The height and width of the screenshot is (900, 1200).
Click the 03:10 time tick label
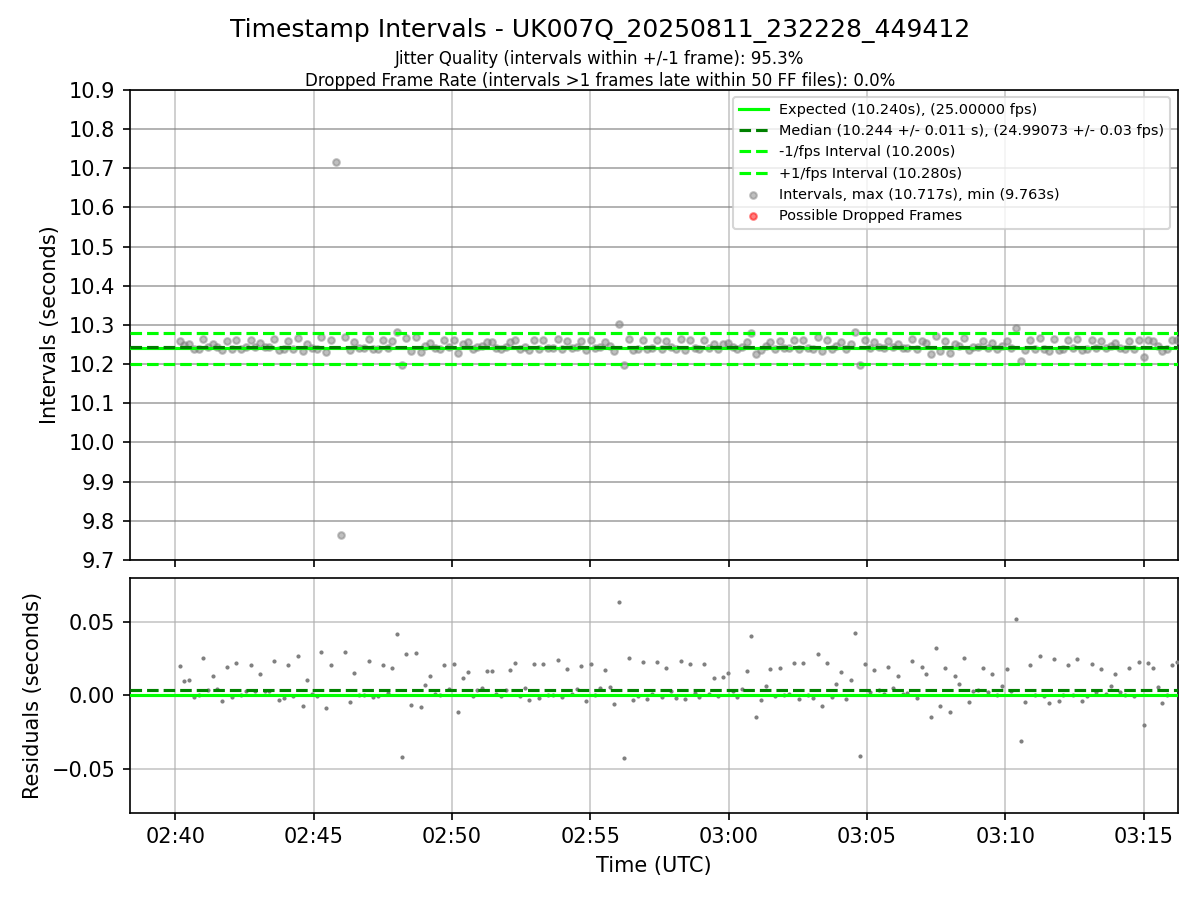point(1005,835)
